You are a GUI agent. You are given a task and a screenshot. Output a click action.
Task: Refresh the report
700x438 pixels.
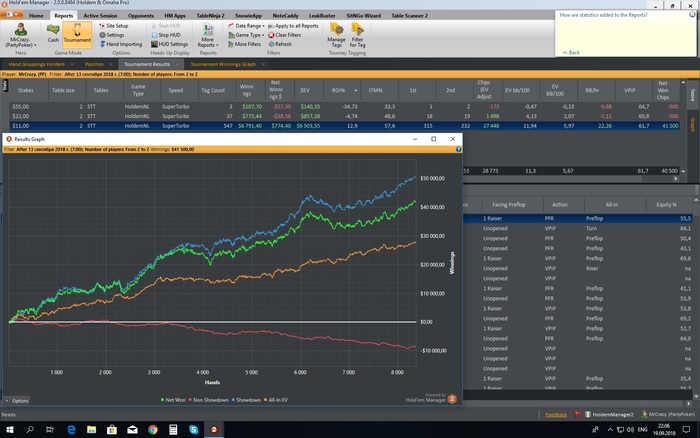[x=280, y=44]
